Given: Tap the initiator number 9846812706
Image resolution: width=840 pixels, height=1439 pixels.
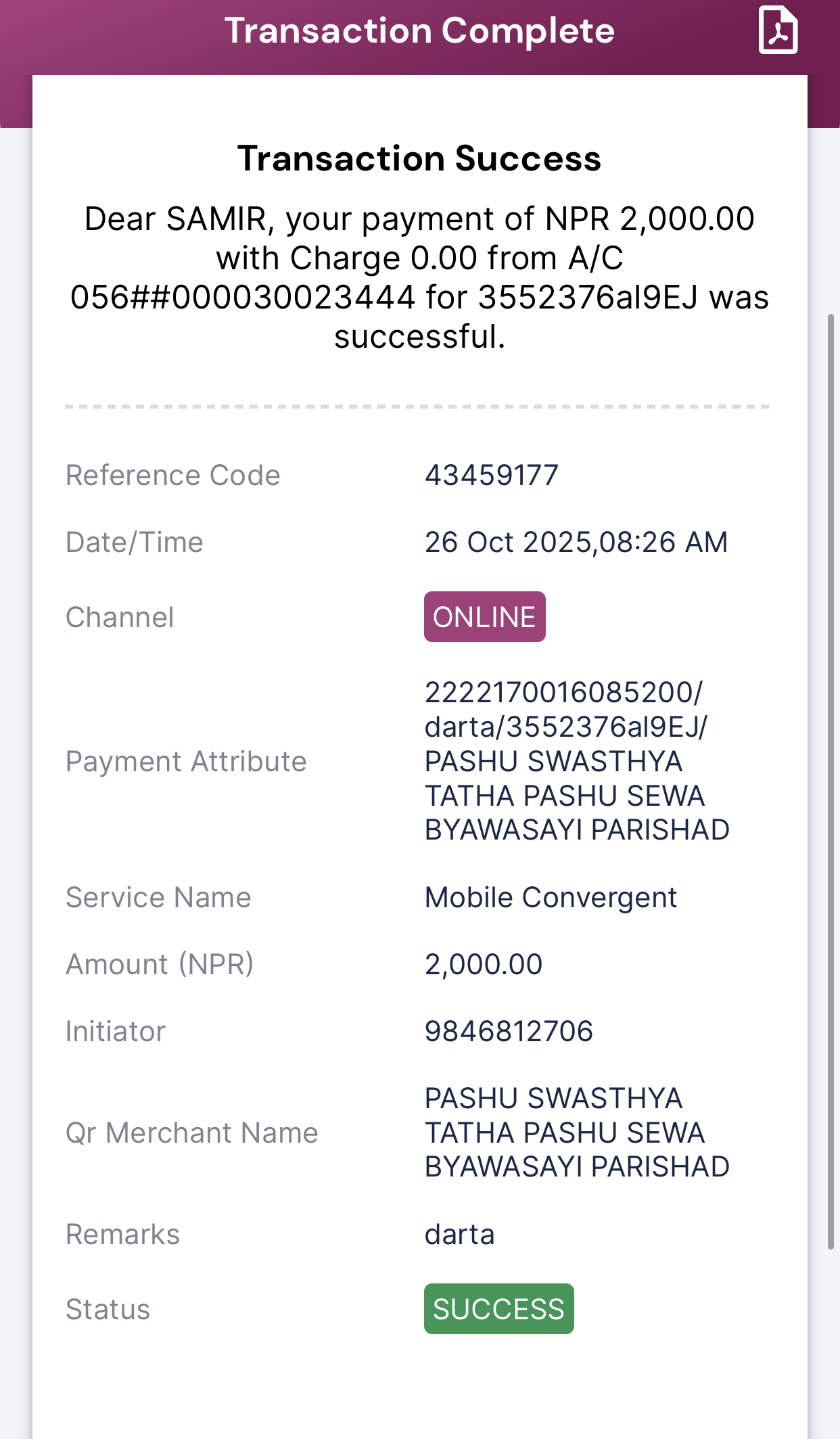Looking at the screenshot, I should (x=509, y=1032).
